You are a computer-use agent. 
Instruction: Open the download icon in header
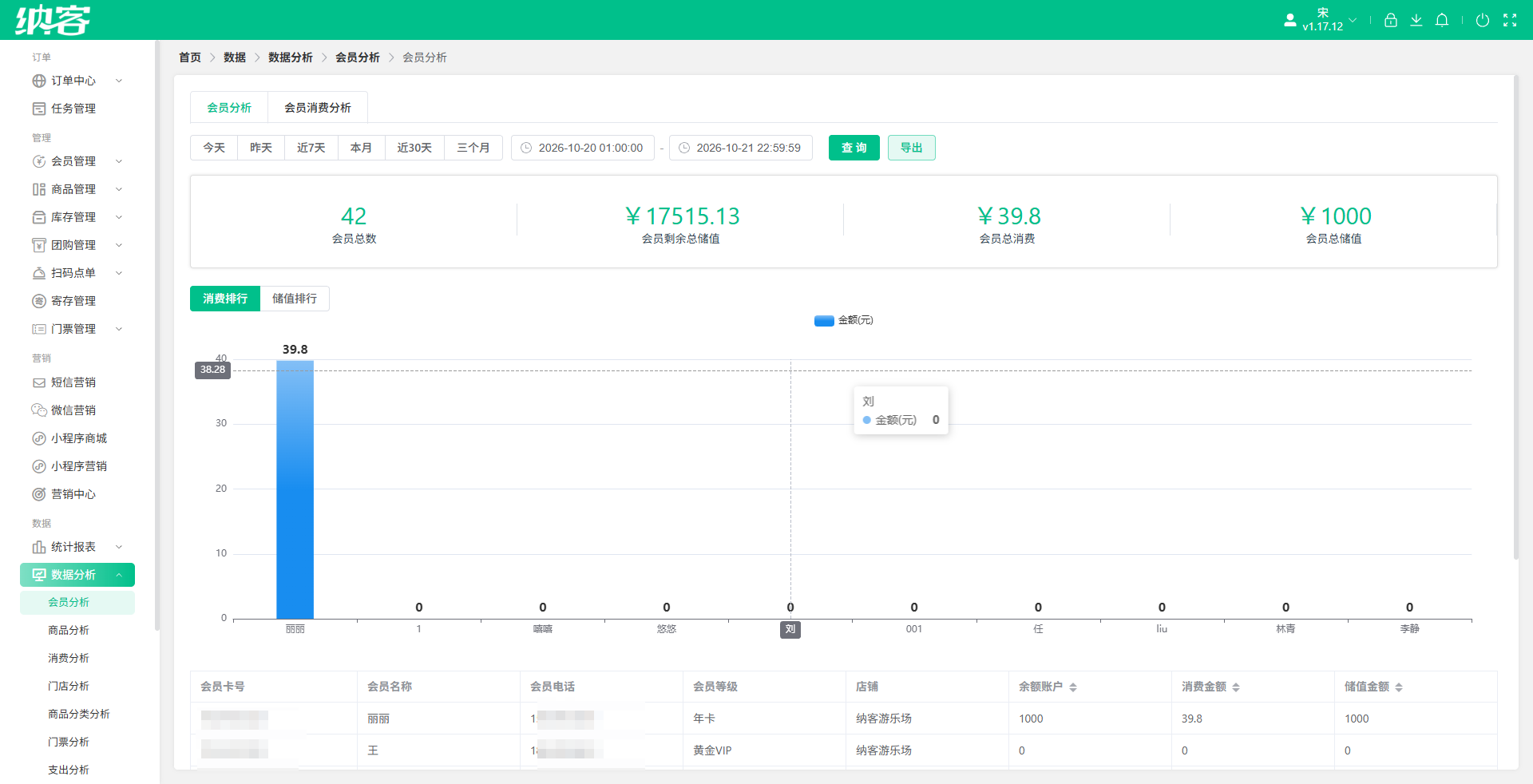pyautogui.click(x=1416, y=20)
